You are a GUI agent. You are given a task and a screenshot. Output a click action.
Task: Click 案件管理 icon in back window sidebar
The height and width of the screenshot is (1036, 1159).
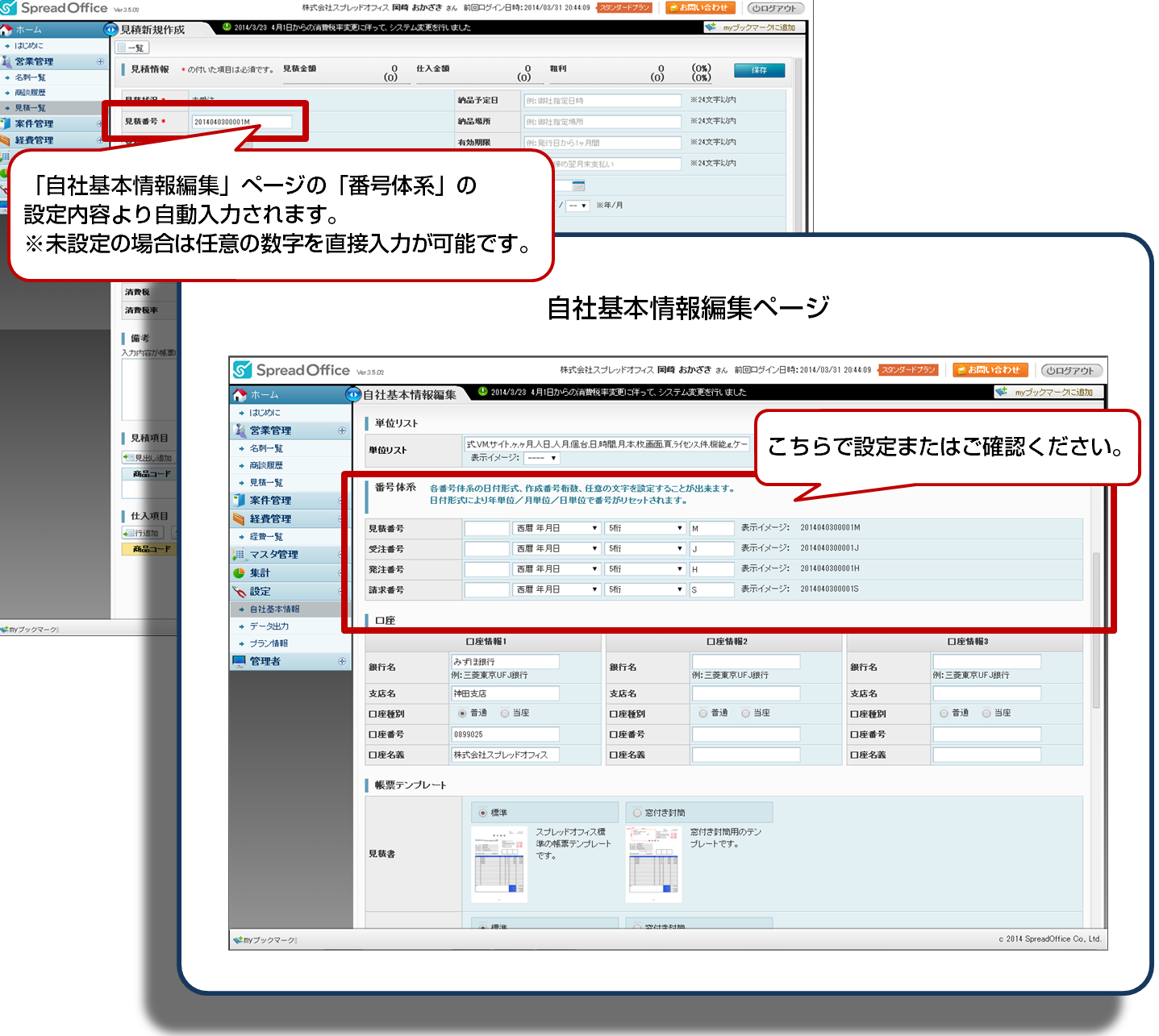6,123
